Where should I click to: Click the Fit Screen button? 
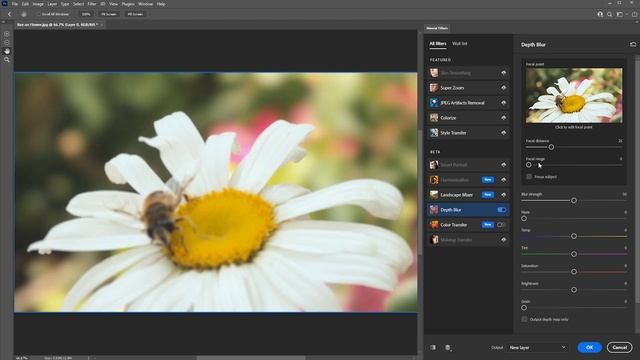(x=109, y=14)
